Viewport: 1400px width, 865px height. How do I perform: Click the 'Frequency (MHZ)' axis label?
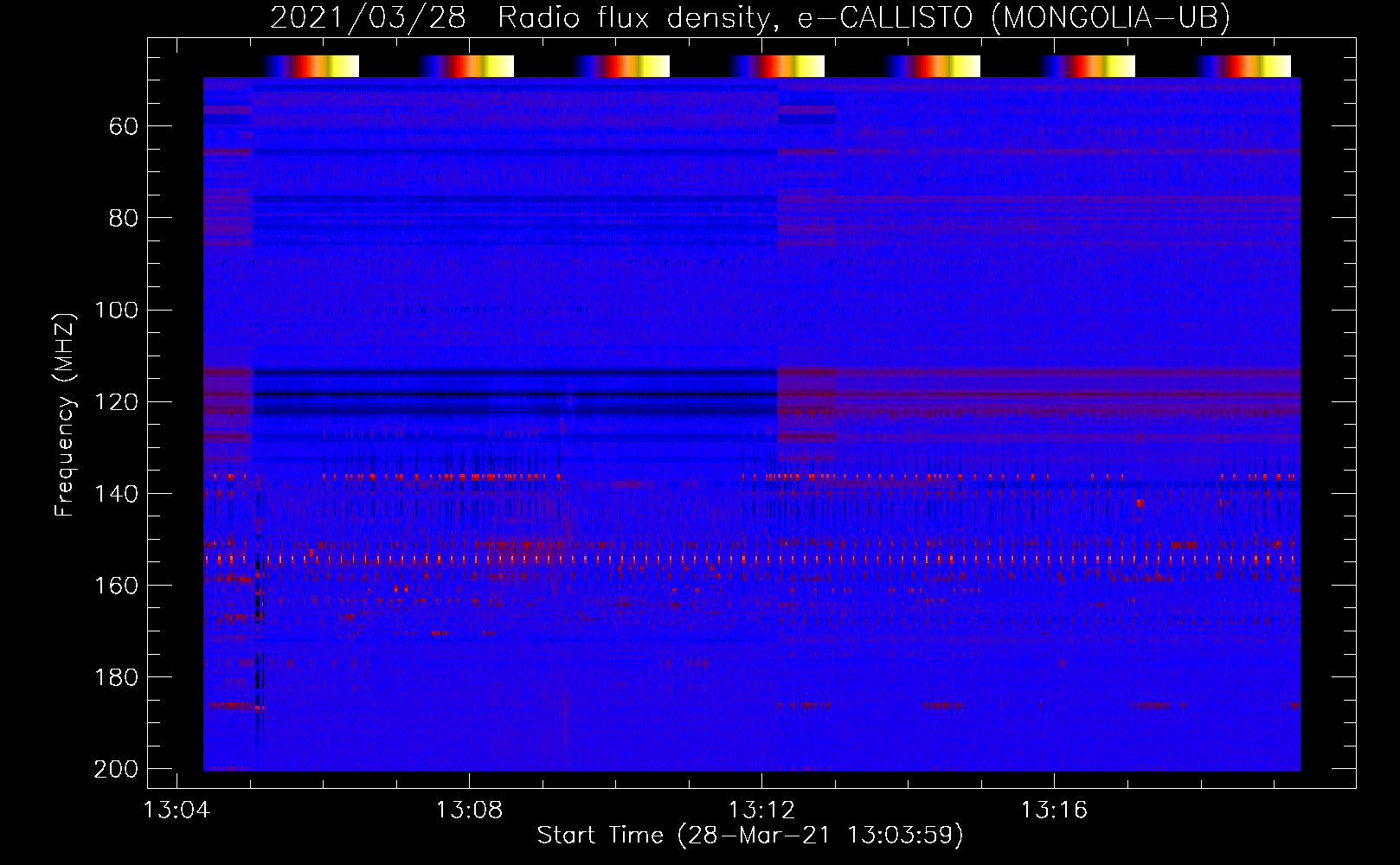coord(65,414)
